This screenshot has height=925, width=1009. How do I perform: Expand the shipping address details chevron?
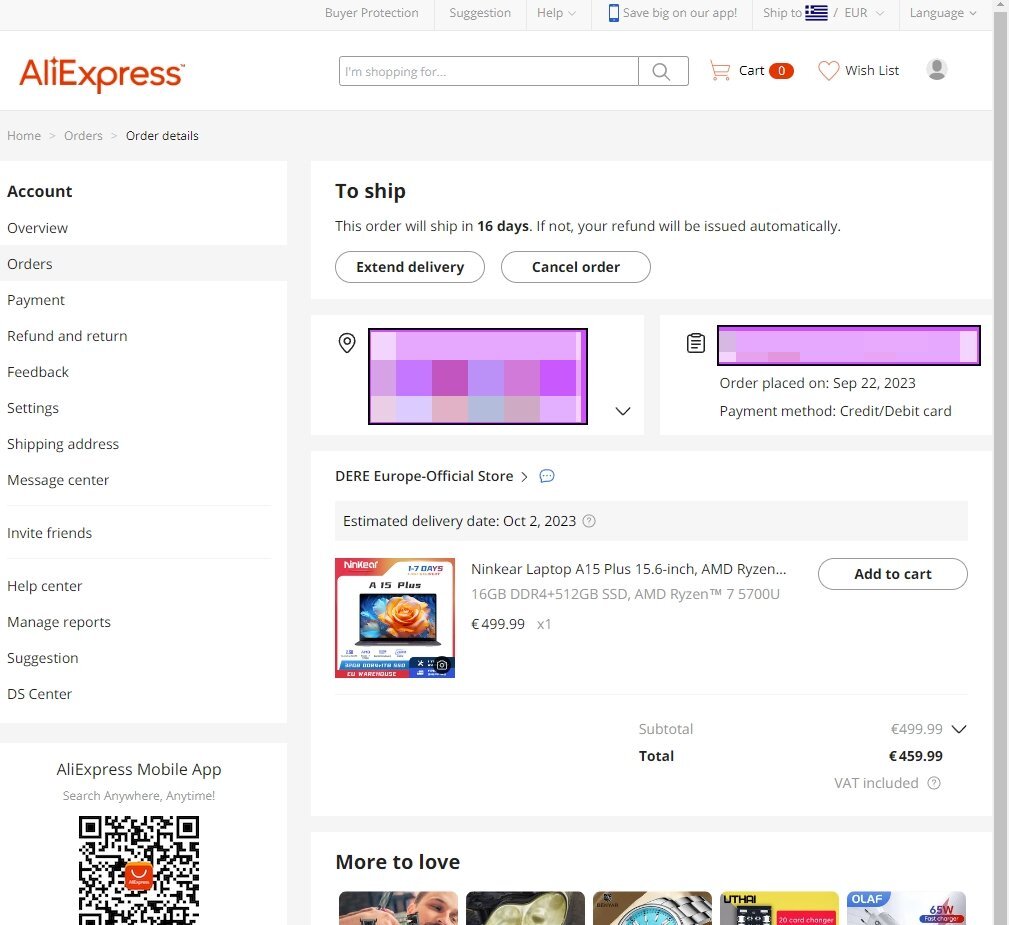coord(622,411)
